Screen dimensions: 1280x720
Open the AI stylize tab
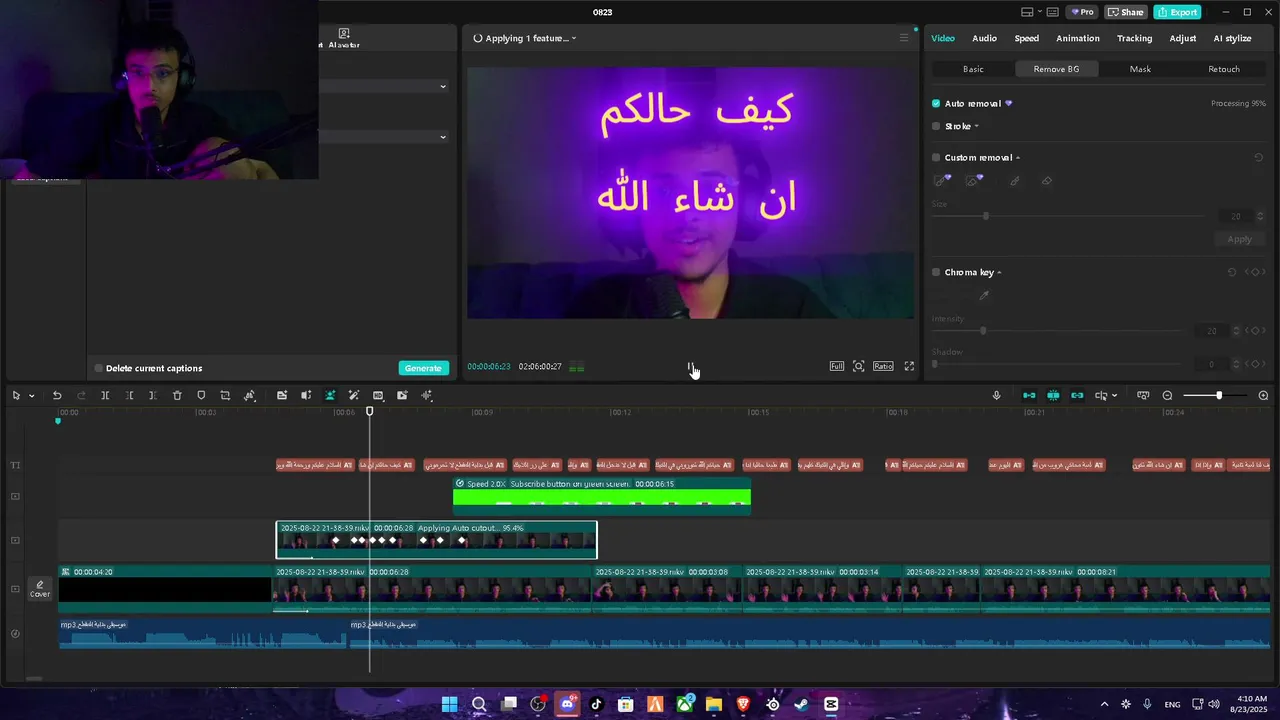click(x=1232, y=38)
